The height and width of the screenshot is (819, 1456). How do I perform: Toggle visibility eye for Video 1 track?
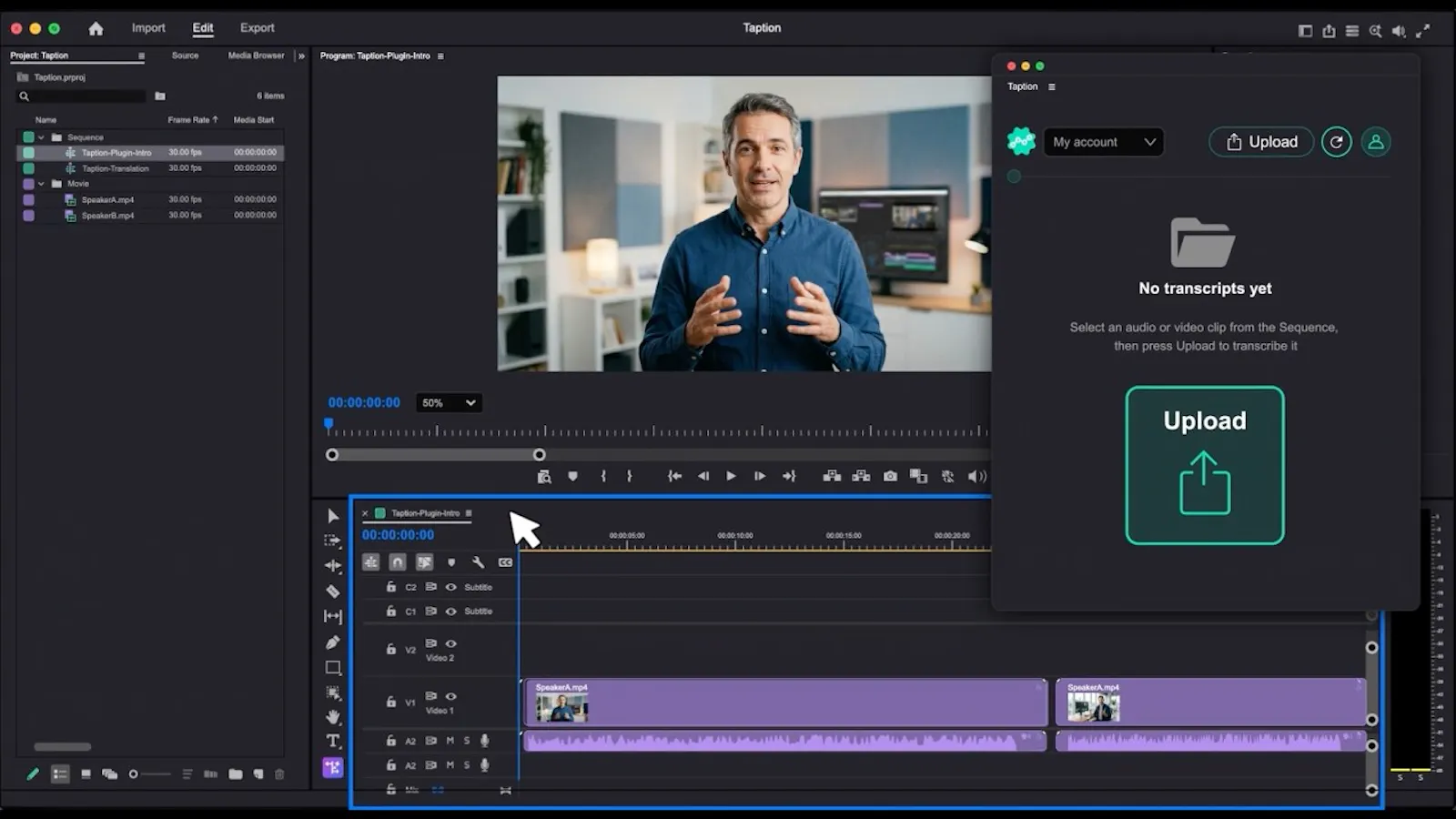coord(450,696)
